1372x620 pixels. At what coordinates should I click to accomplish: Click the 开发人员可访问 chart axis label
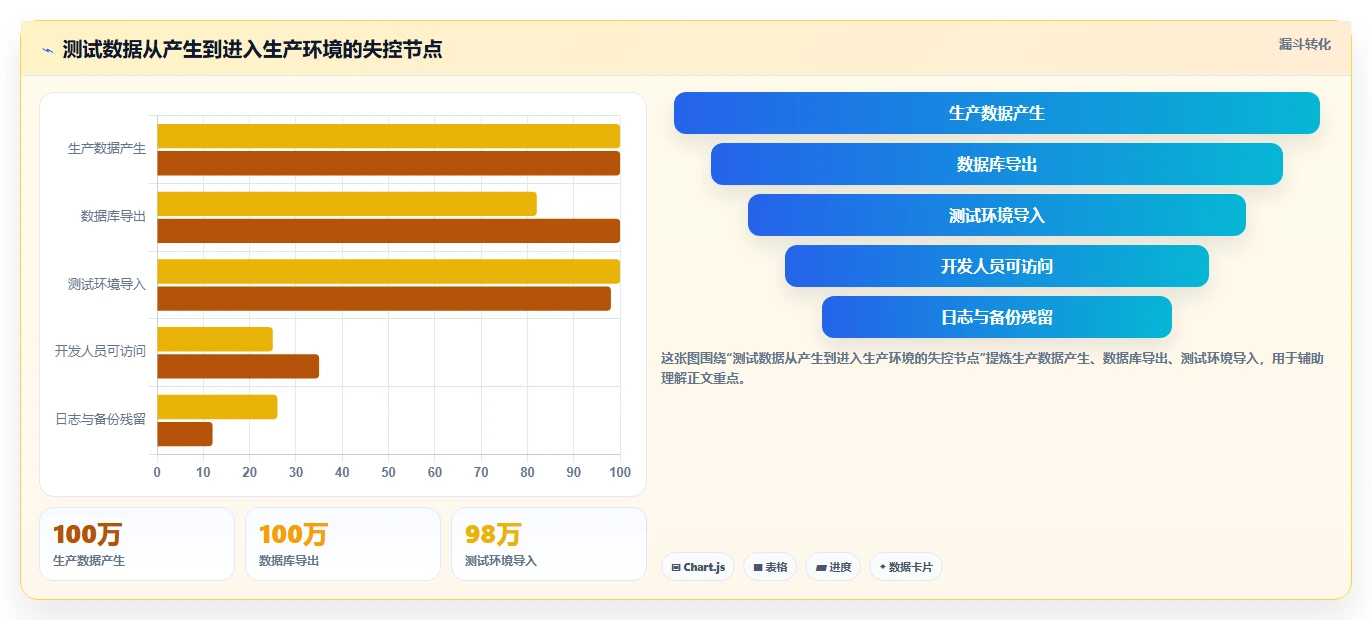[100, 351]
